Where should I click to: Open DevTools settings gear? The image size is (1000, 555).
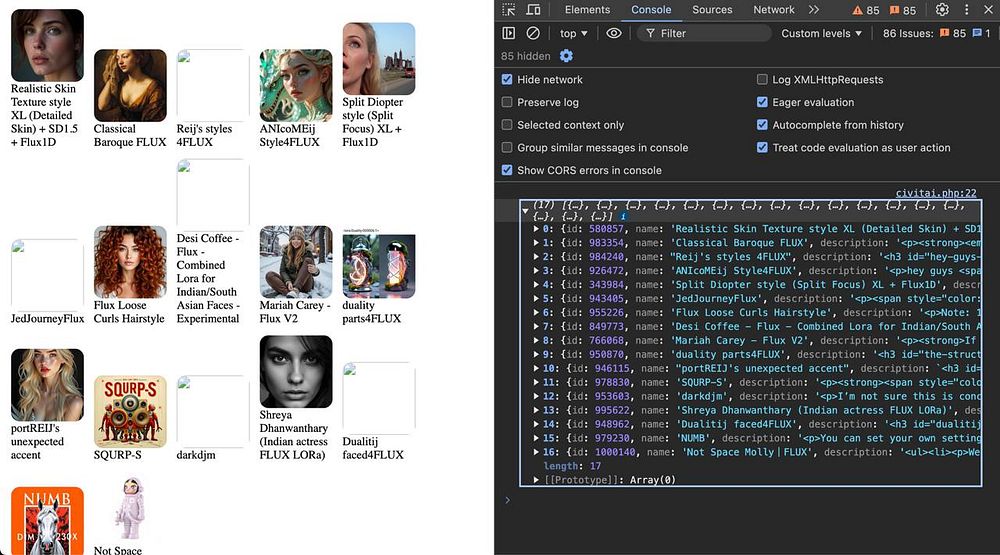click(x=942, y=10)
